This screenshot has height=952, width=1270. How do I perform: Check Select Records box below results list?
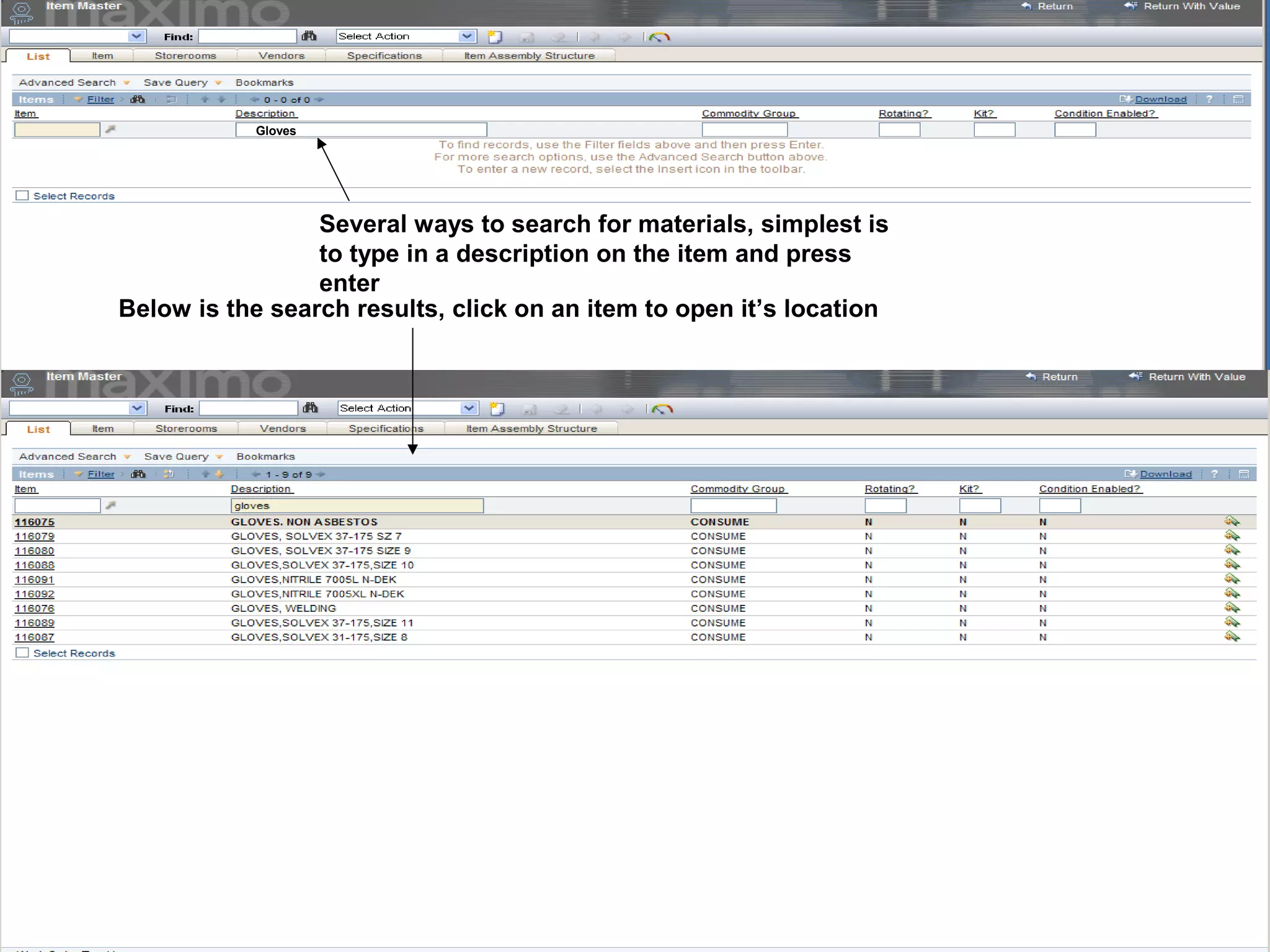pyautogui.click(x=22, y=653)
